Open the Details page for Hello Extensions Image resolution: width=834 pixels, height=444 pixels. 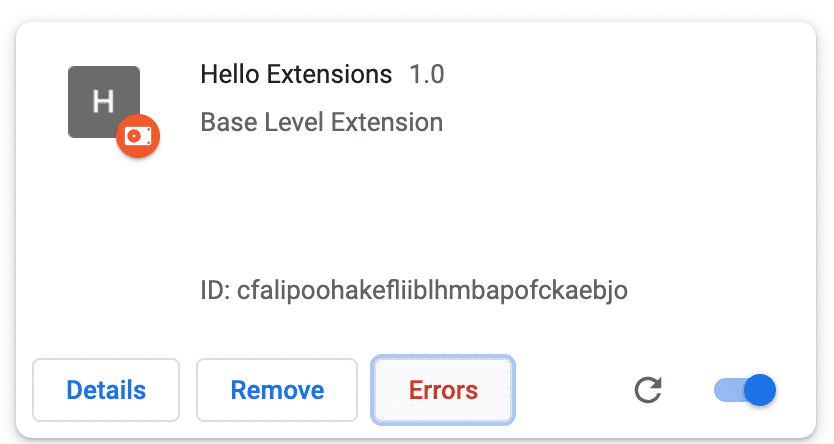(106, 390)
